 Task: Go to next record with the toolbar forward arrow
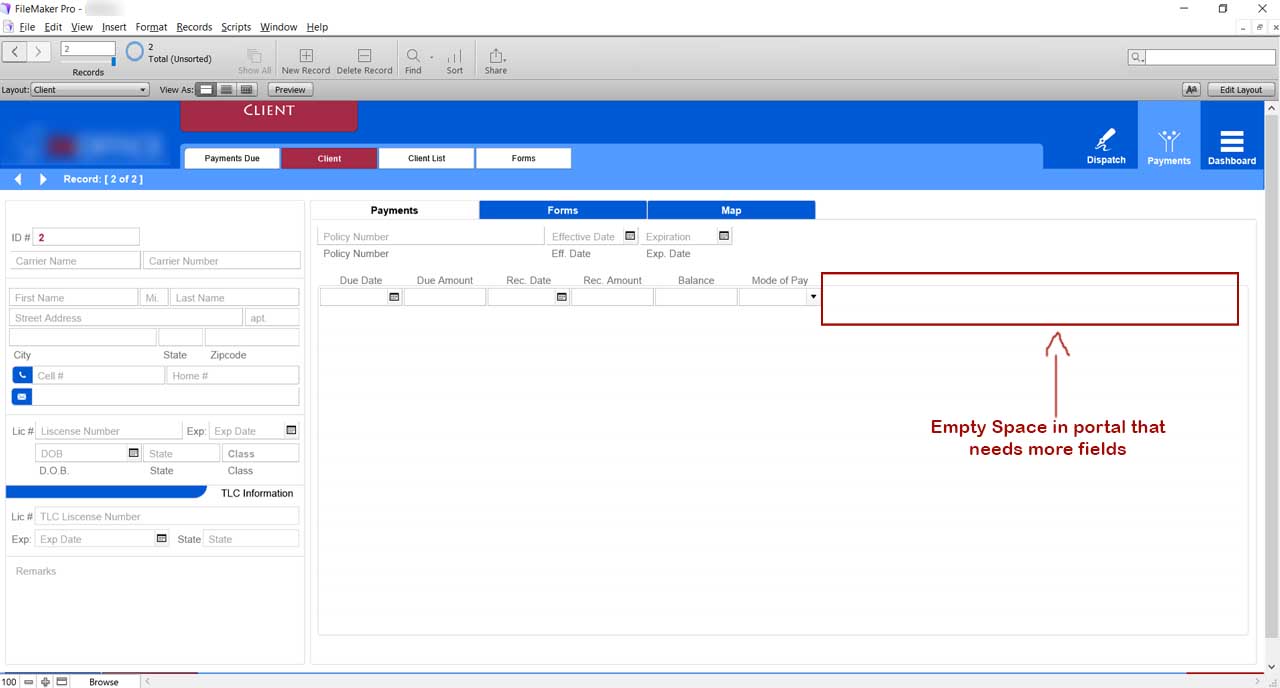tap(38, 51)
